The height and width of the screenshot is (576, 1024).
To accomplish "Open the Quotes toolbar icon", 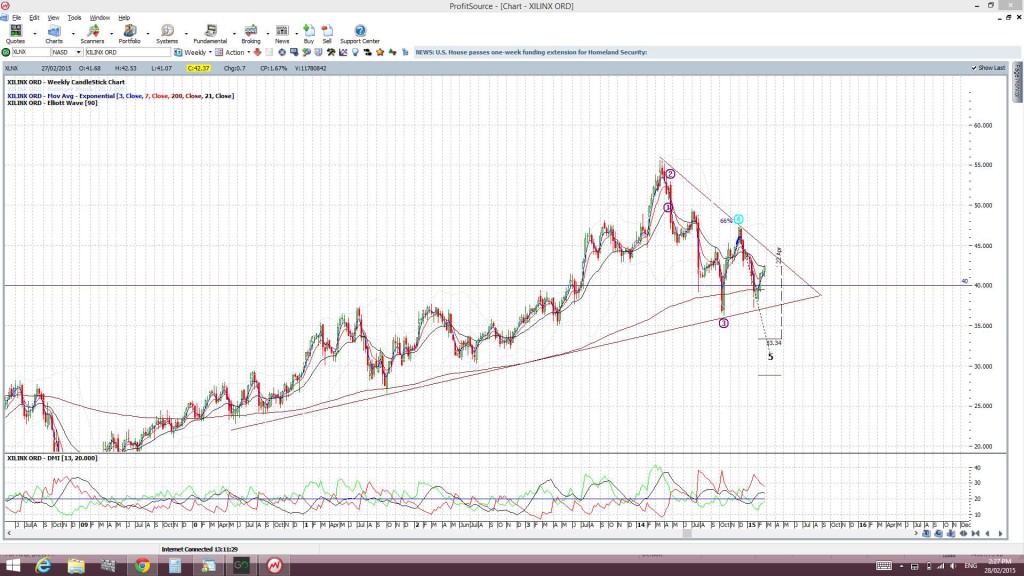I will pos(15,34).
